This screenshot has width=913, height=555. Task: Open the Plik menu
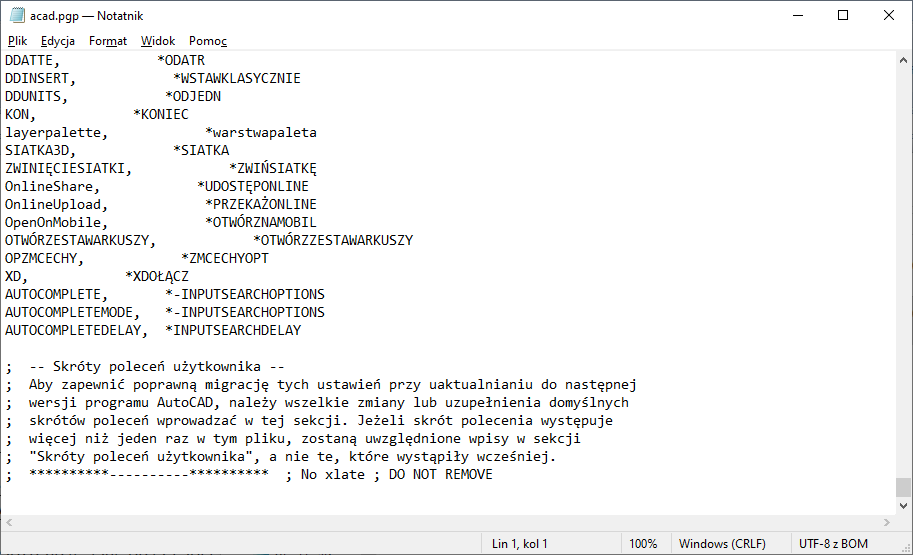tap(18, 41)
